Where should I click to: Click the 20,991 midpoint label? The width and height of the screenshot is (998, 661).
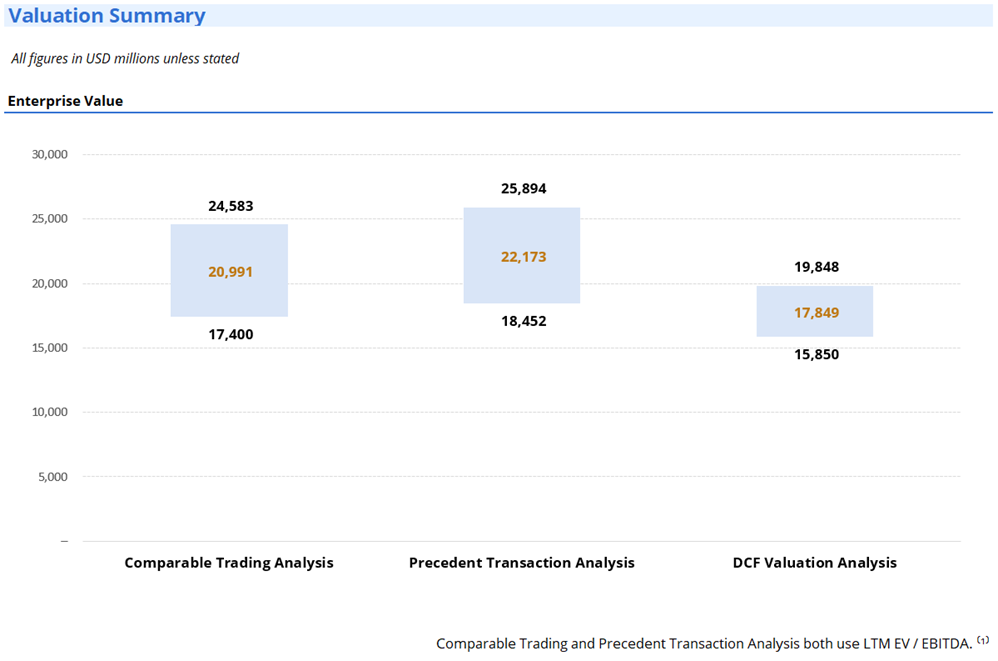click(x=231, y=272)
